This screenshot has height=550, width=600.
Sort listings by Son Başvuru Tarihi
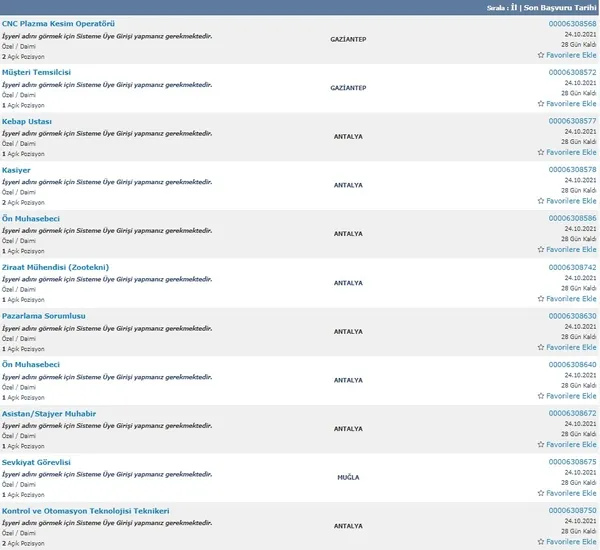561,7
